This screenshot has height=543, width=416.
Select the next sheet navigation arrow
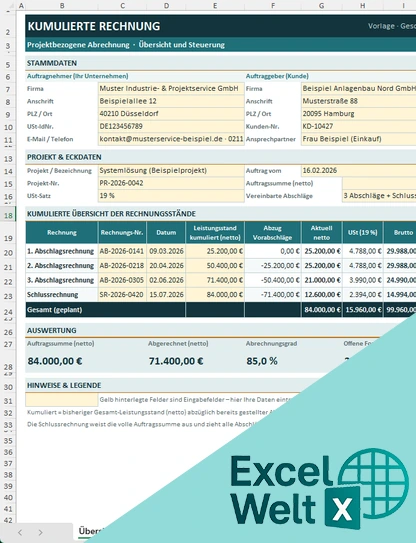pyautogui.click(x=40, y=532)
